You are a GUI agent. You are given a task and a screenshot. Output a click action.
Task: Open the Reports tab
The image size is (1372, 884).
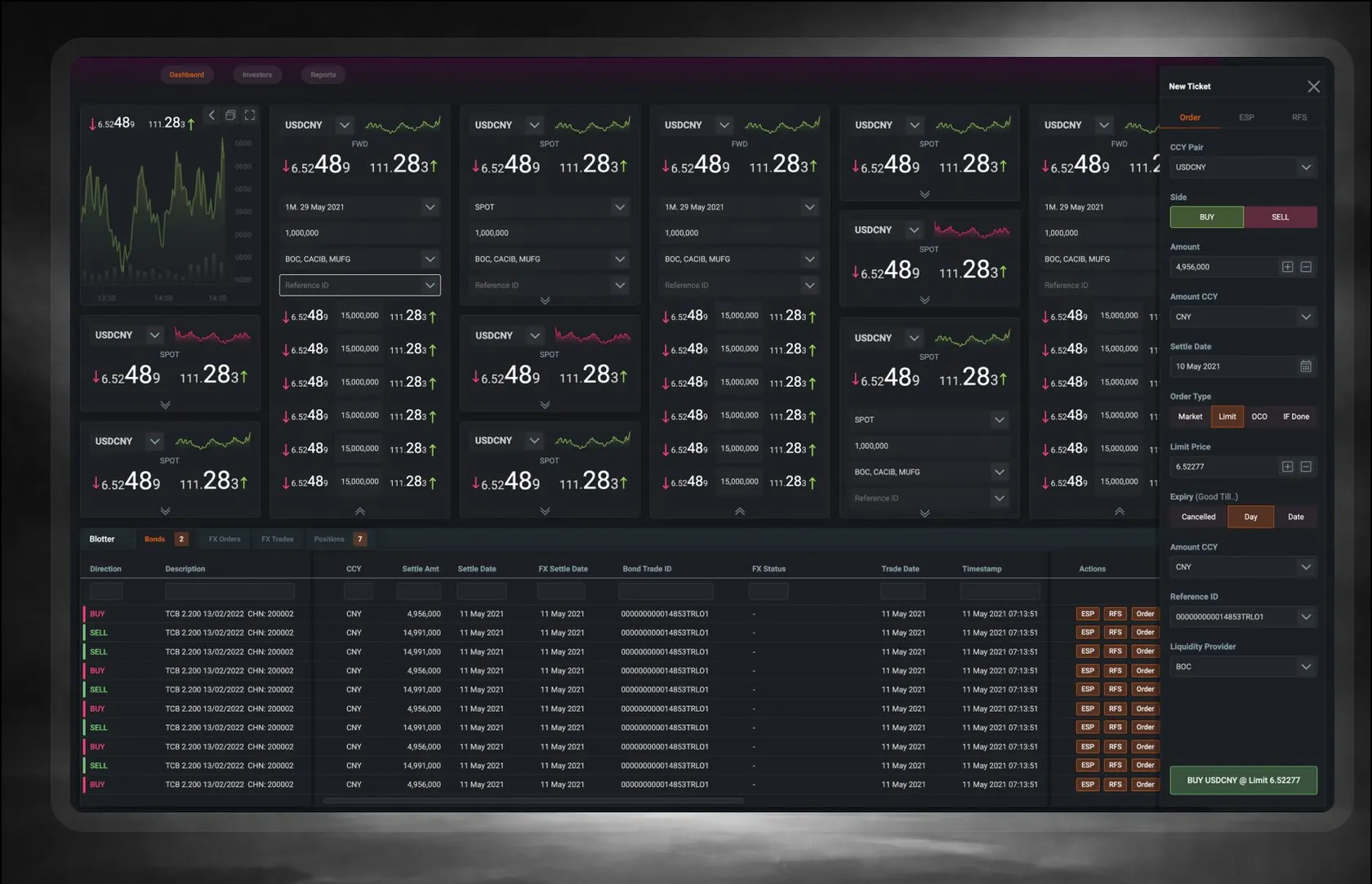(x=323, y=75)
